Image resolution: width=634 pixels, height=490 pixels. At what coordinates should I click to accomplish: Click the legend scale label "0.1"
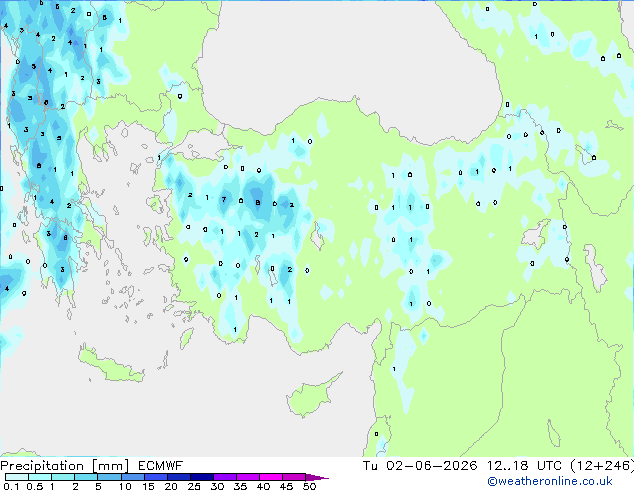pyautogui.click(x=11, y=486)
